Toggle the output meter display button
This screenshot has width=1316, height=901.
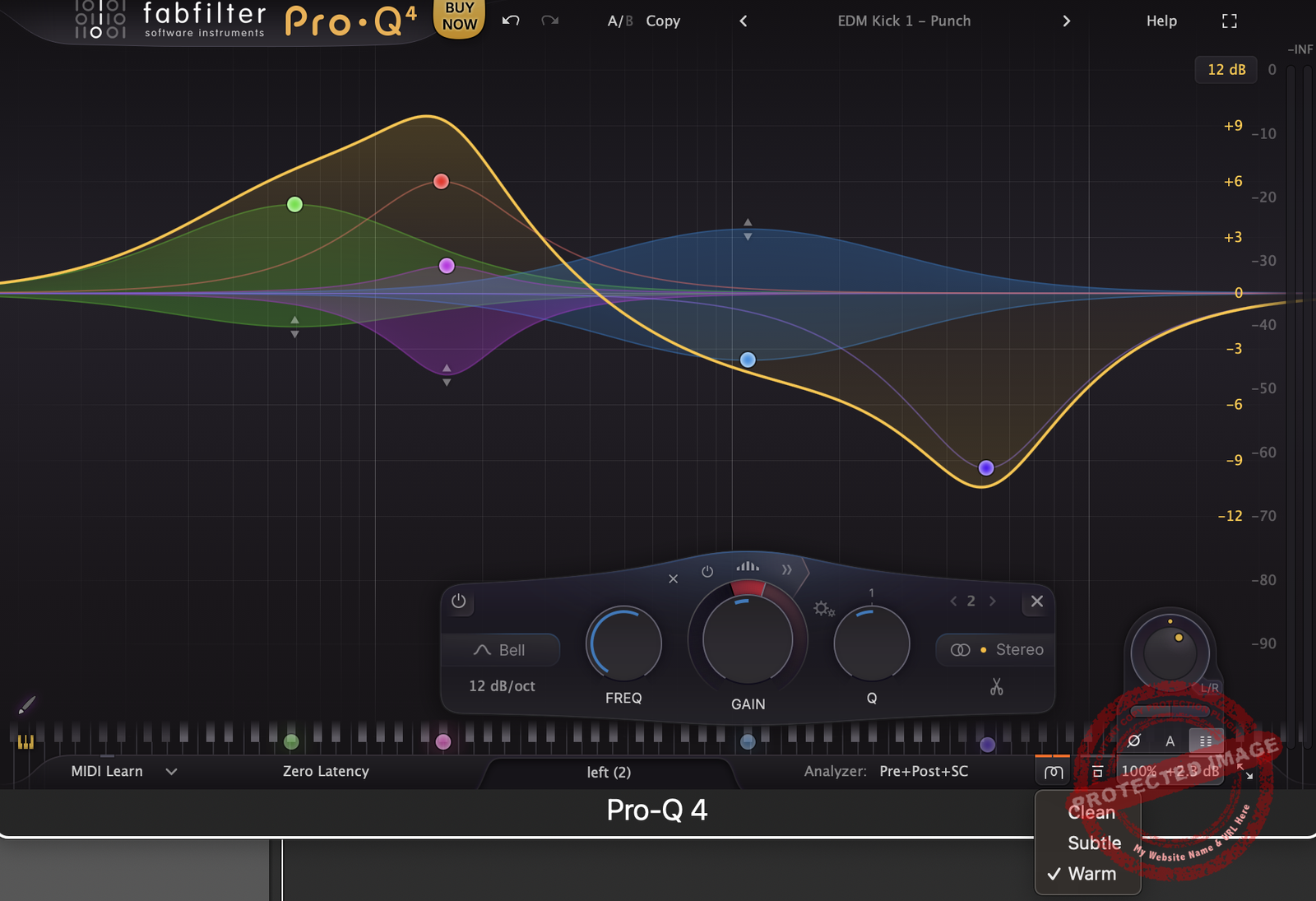click(1206, 741)
